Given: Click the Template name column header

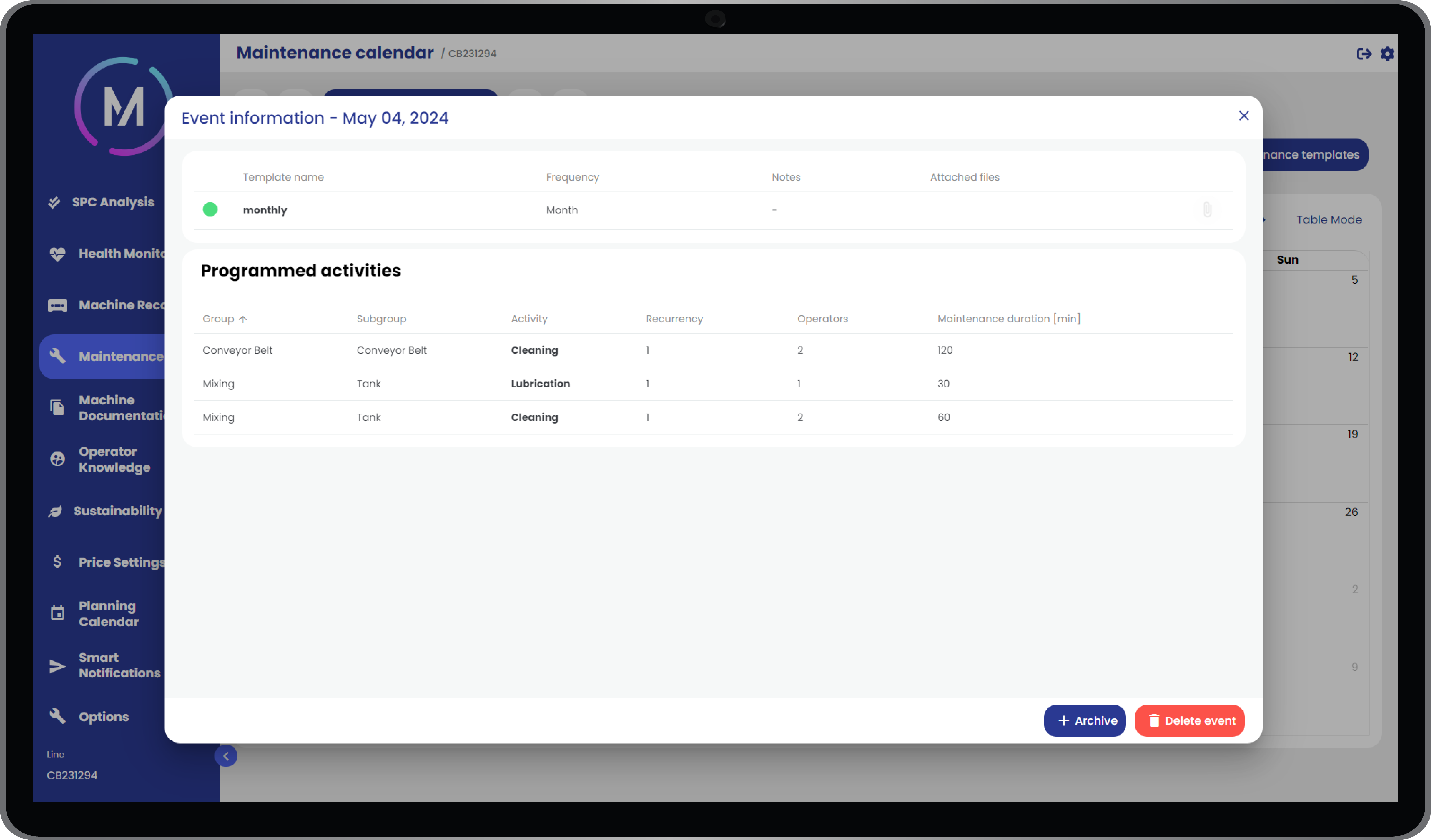Looking at the screenshot, I should coord(283,177).
